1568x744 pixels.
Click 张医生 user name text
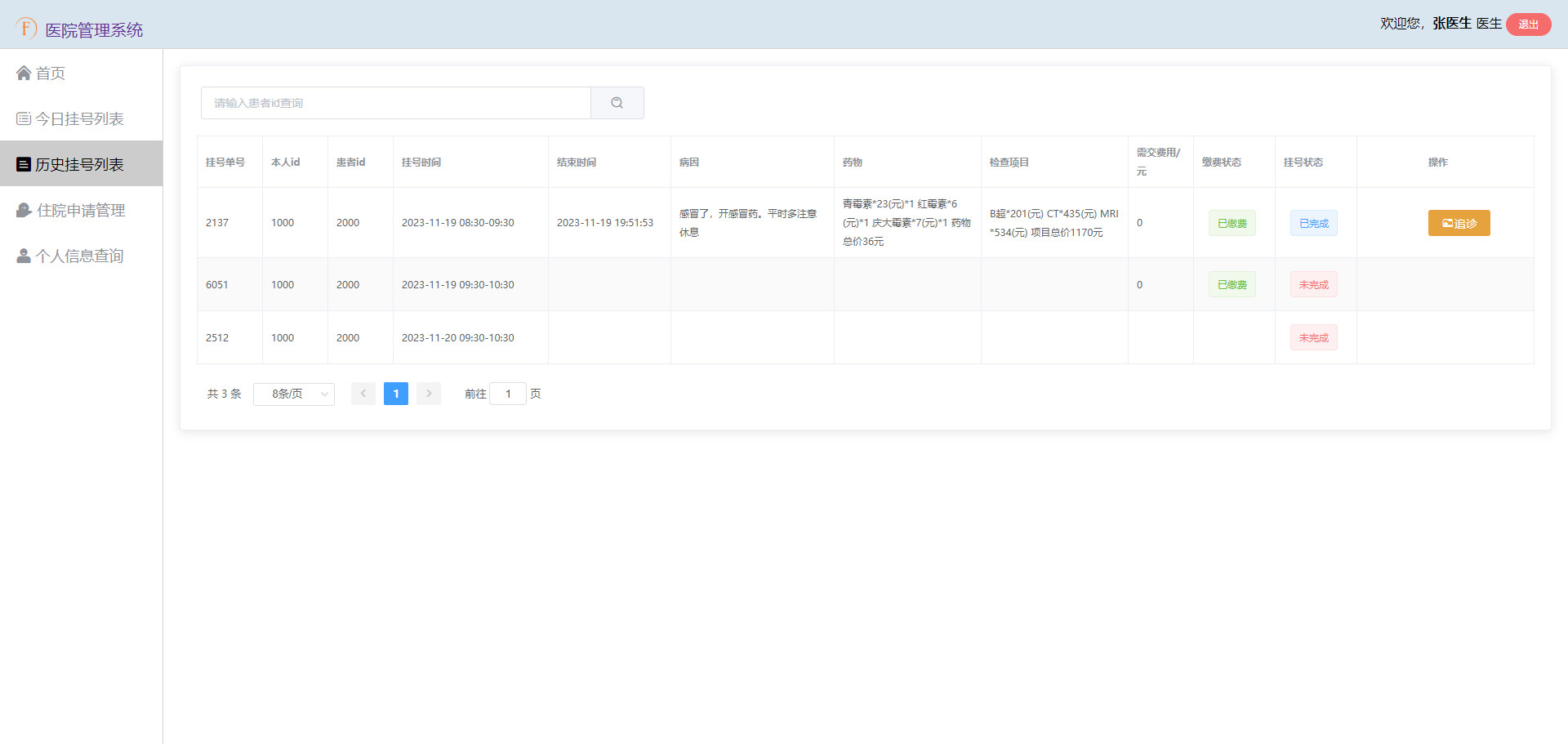1451,24
